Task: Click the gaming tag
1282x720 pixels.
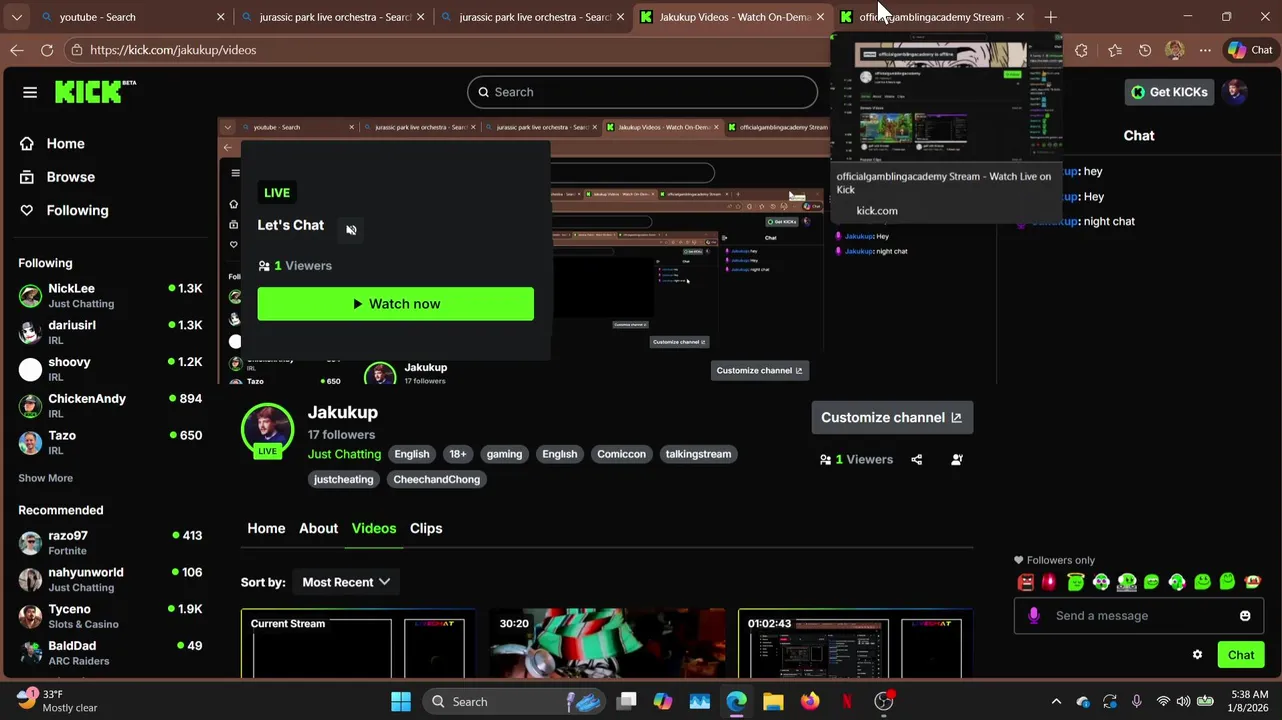Action: pyautogui.click(x=504, y=454)
